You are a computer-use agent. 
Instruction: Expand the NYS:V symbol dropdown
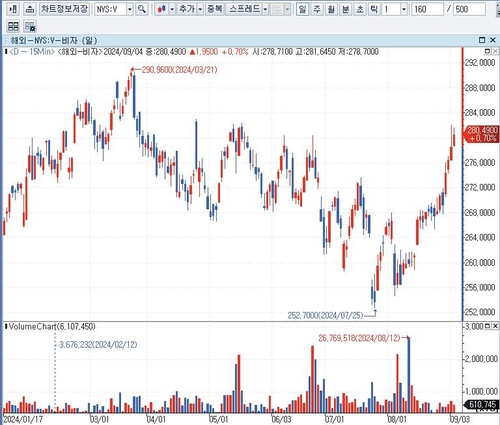130,9
